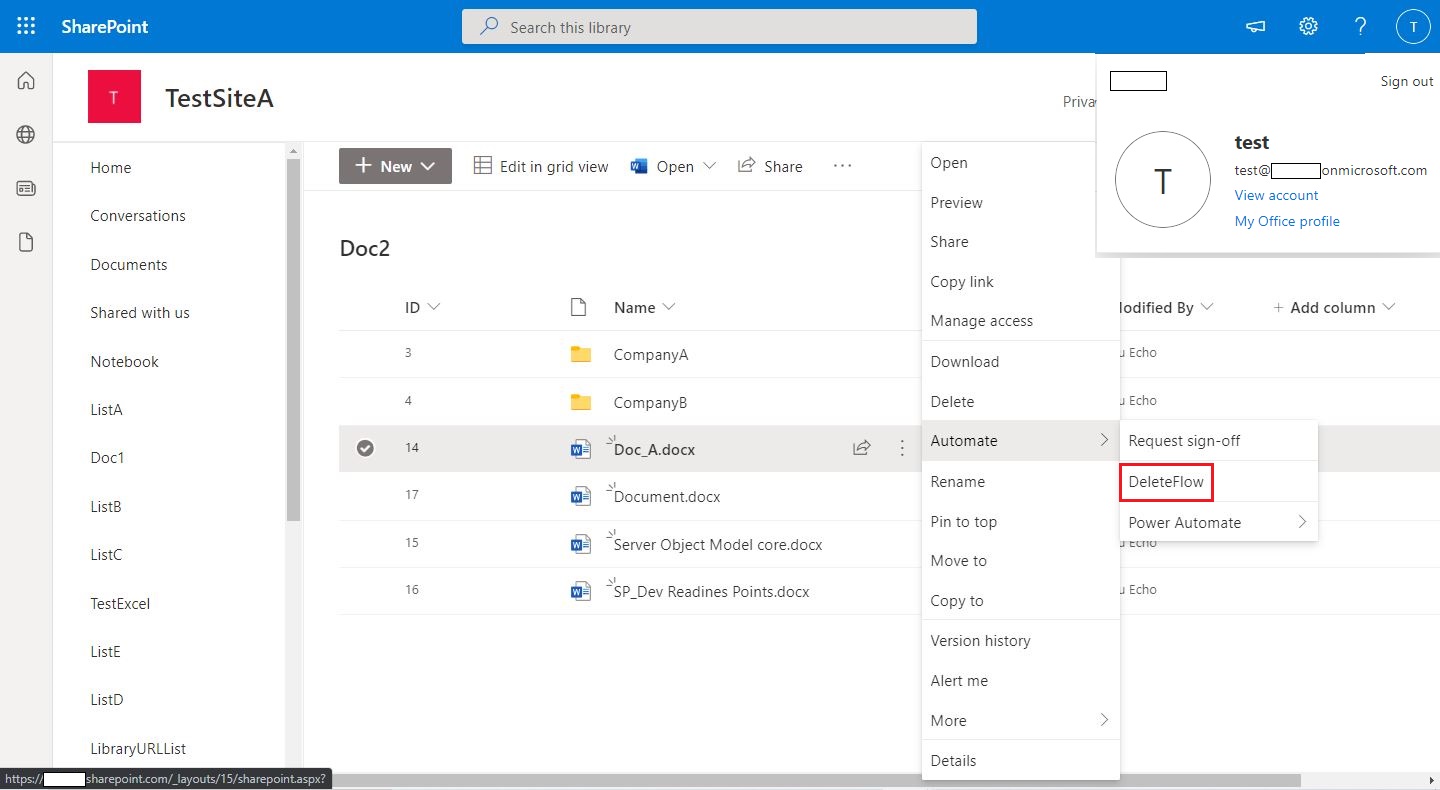This screenshot has width=1440, height=790.
Task: Click the account avatar T in header
Action: click(x=1413, y=27)
